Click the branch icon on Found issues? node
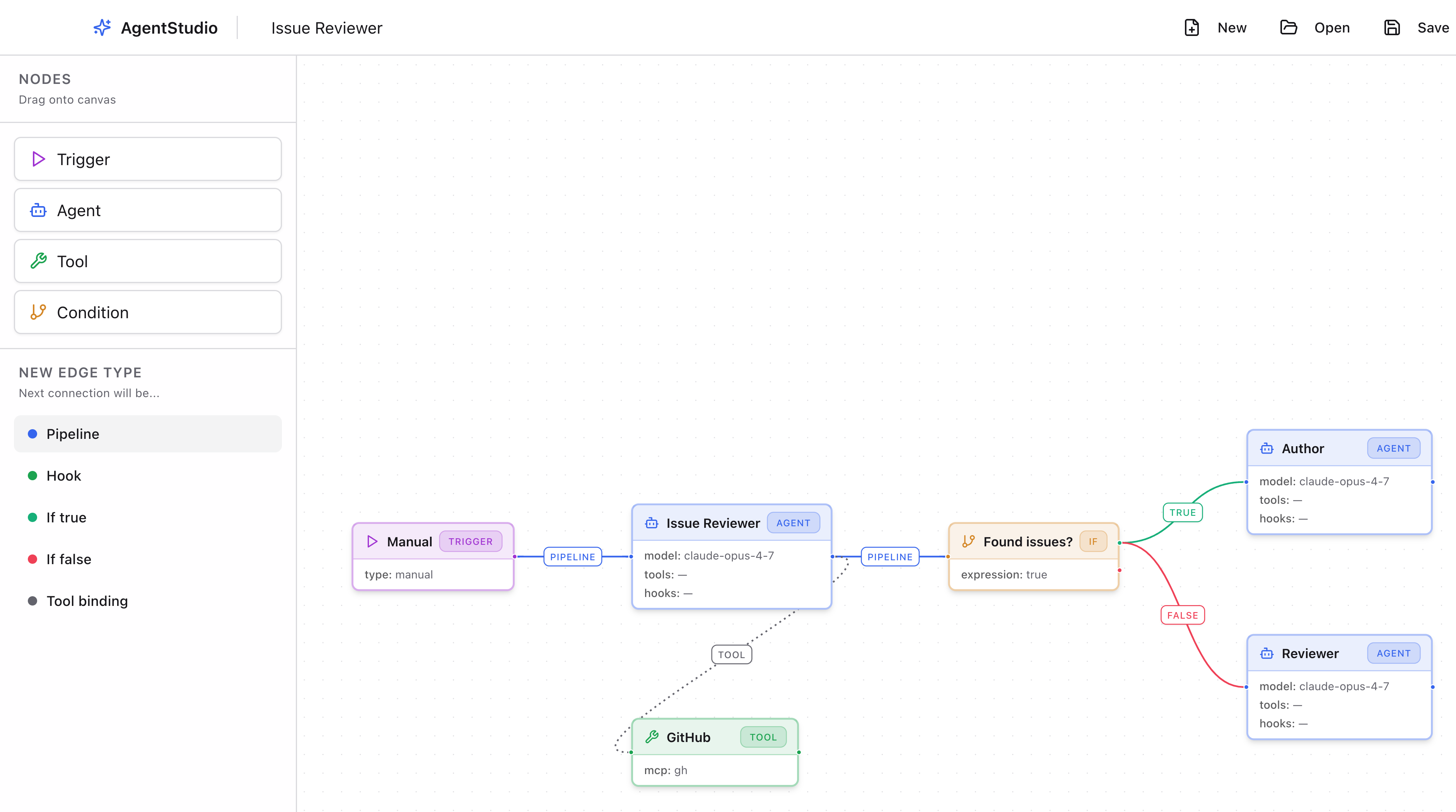 click(969, 541)
